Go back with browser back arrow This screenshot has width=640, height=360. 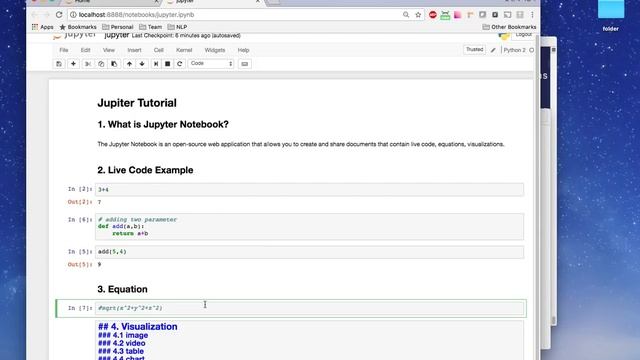point(34,15)
